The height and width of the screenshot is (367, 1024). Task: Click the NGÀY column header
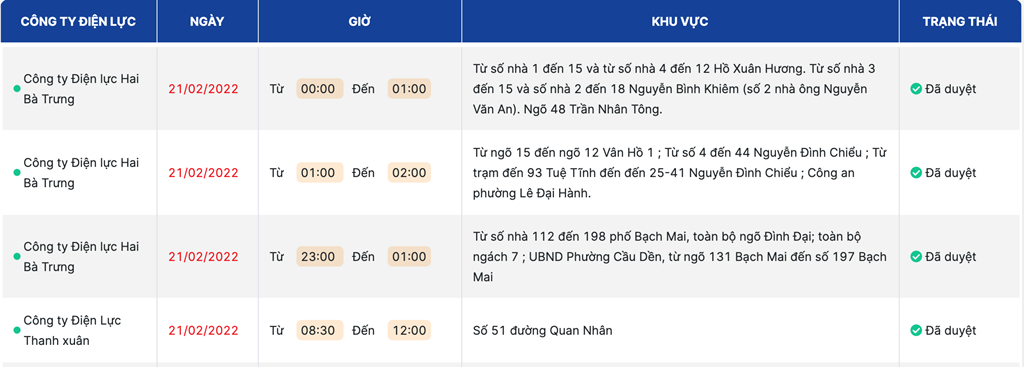(x=207, y=21)
